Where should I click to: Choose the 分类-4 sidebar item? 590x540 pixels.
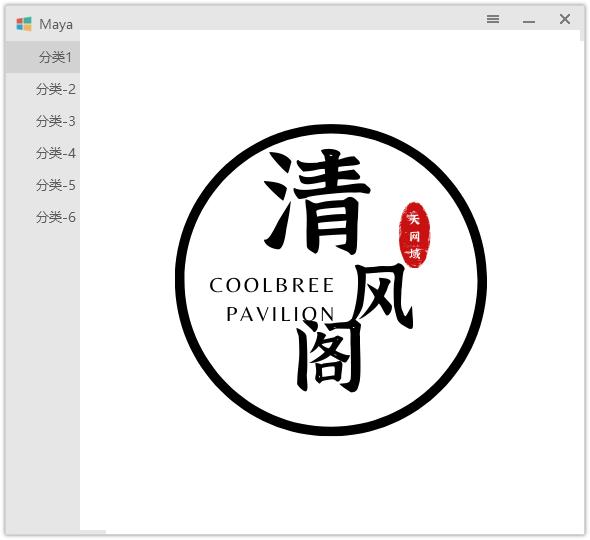click(x=43, y=153)
